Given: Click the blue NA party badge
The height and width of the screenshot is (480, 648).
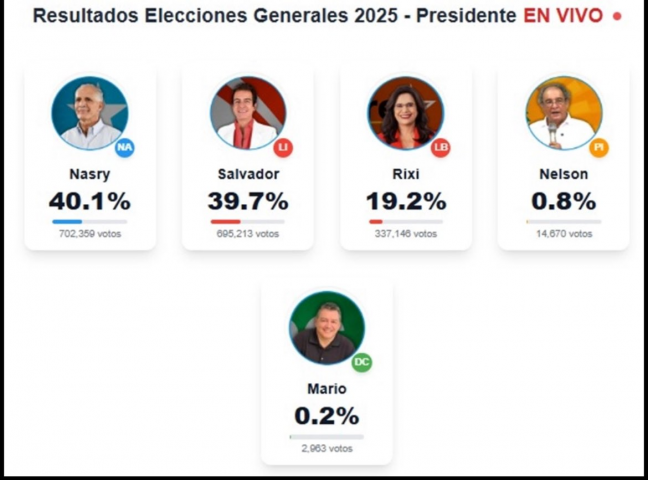Looking at the screenshot, I should pos(125,148).
